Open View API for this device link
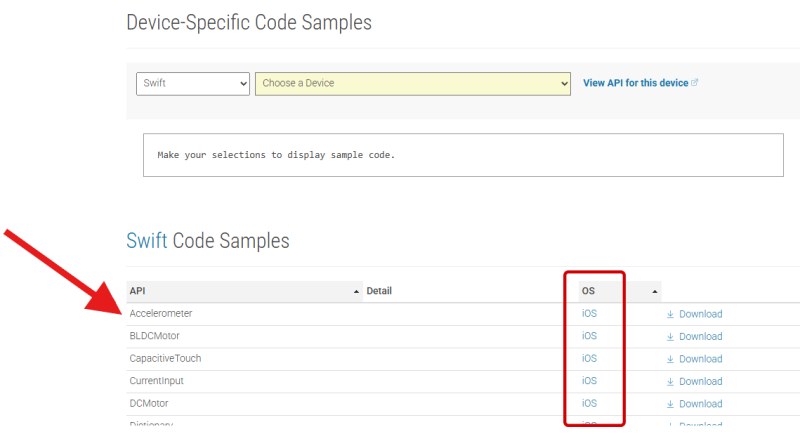This screenshot has width=800, height=434. 635,83
